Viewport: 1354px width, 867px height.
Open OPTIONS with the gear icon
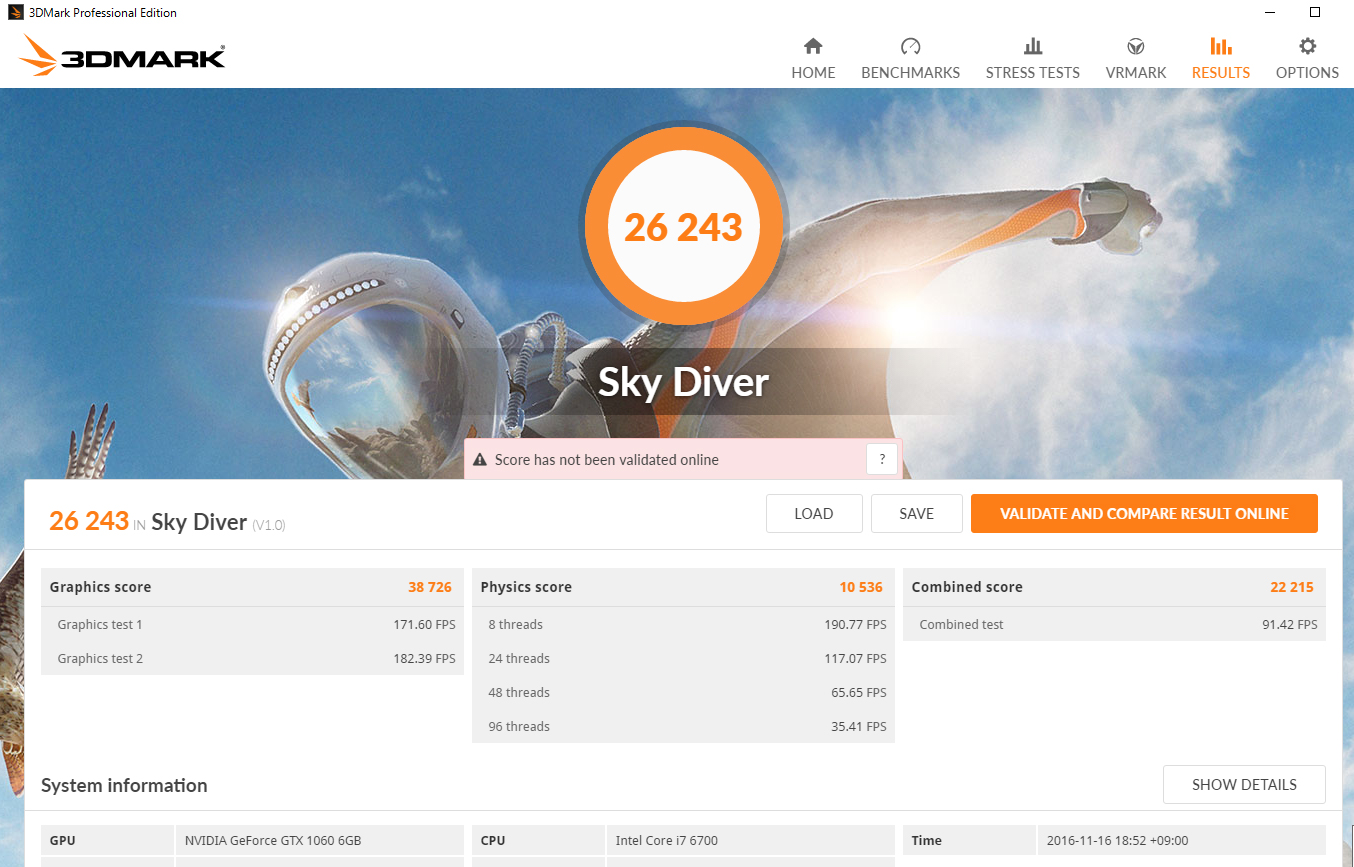[x=1307, y=59]
